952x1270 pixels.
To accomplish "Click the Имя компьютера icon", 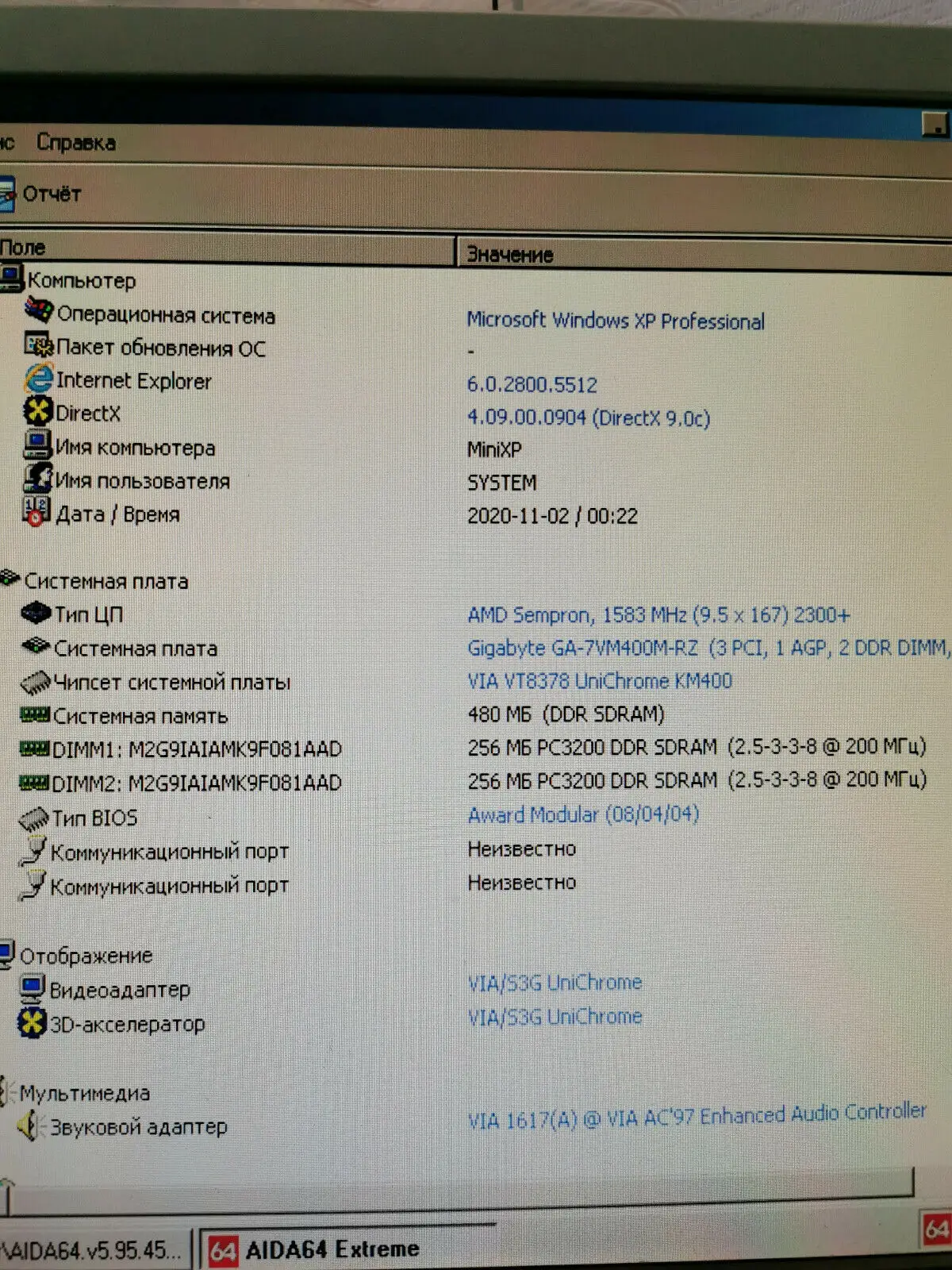I will tap(37, 444).
